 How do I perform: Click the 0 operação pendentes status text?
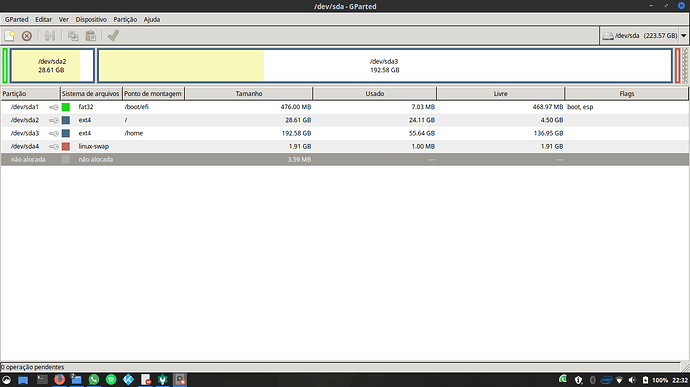[33, 367]
